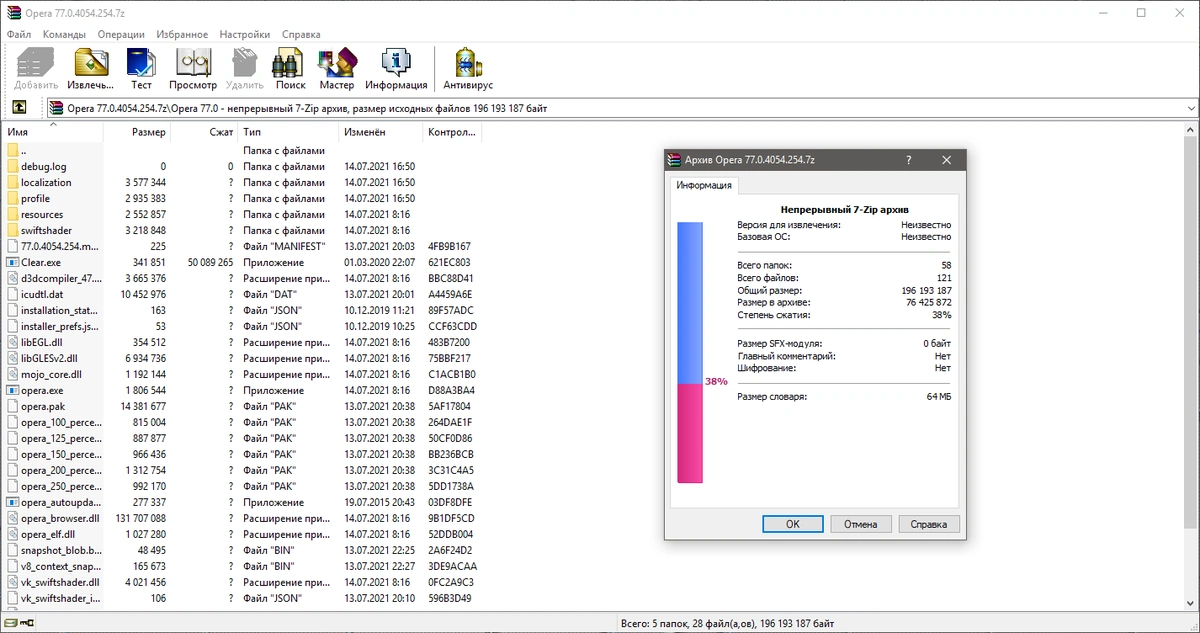
Task: Close the archive information dialog
Action: (946, 160)
